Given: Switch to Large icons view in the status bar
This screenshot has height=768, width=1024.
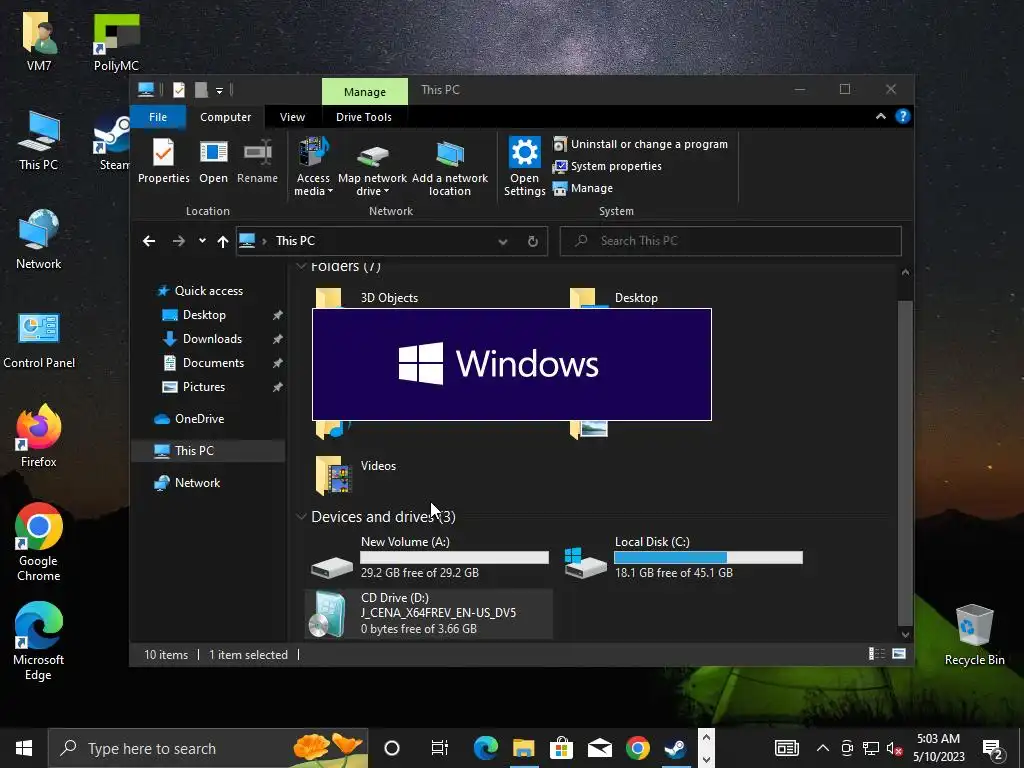Looking at the screenshot, I should [899, 654].
